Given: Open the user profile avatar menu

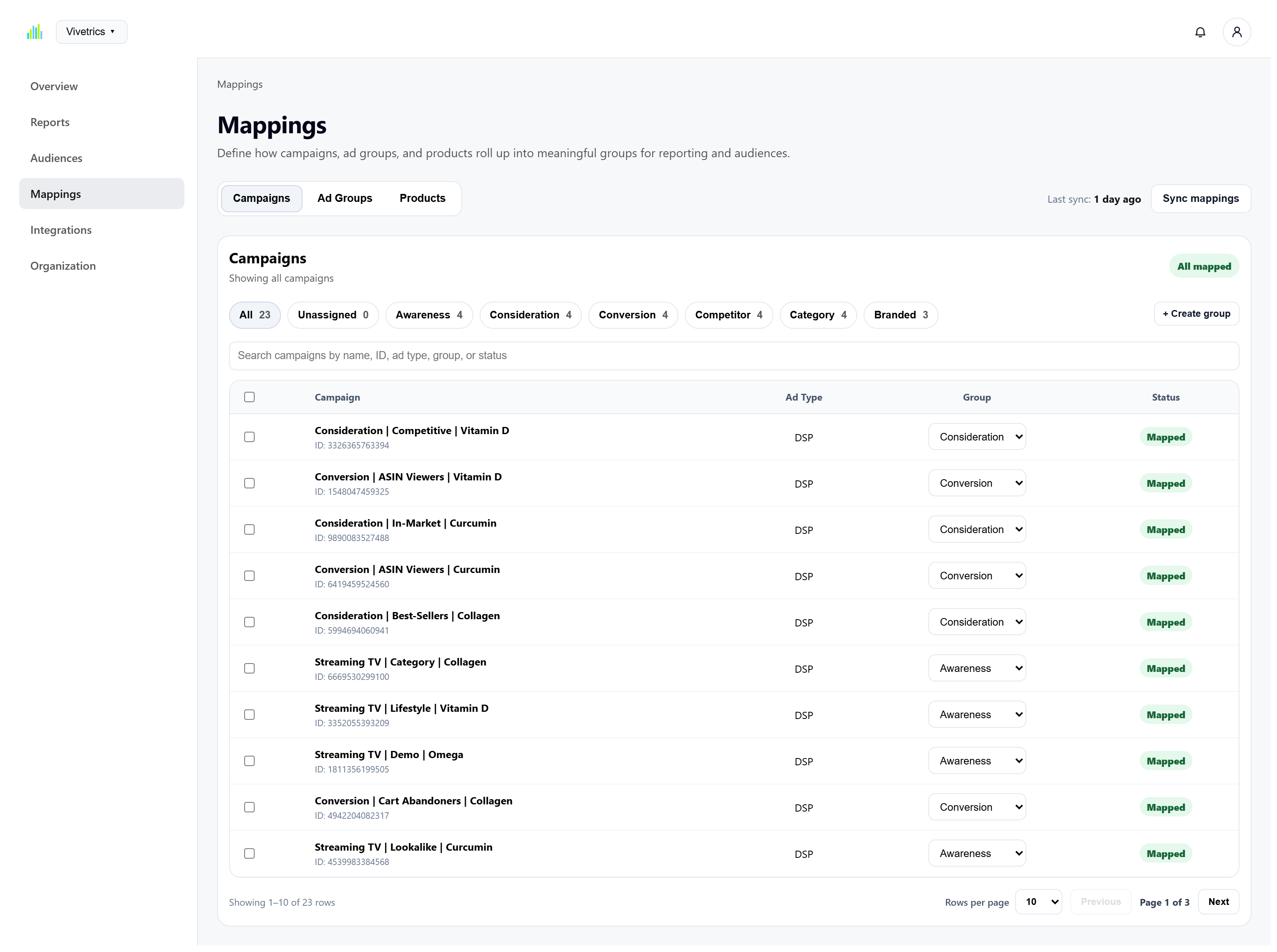Looking at the screenshot, I should [1236, 32].
